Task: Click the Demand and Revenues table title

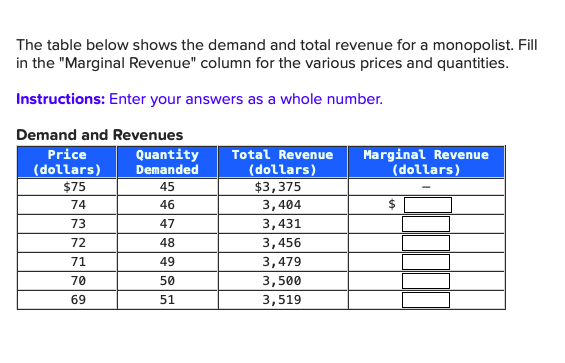Action: tap(100, 135)
